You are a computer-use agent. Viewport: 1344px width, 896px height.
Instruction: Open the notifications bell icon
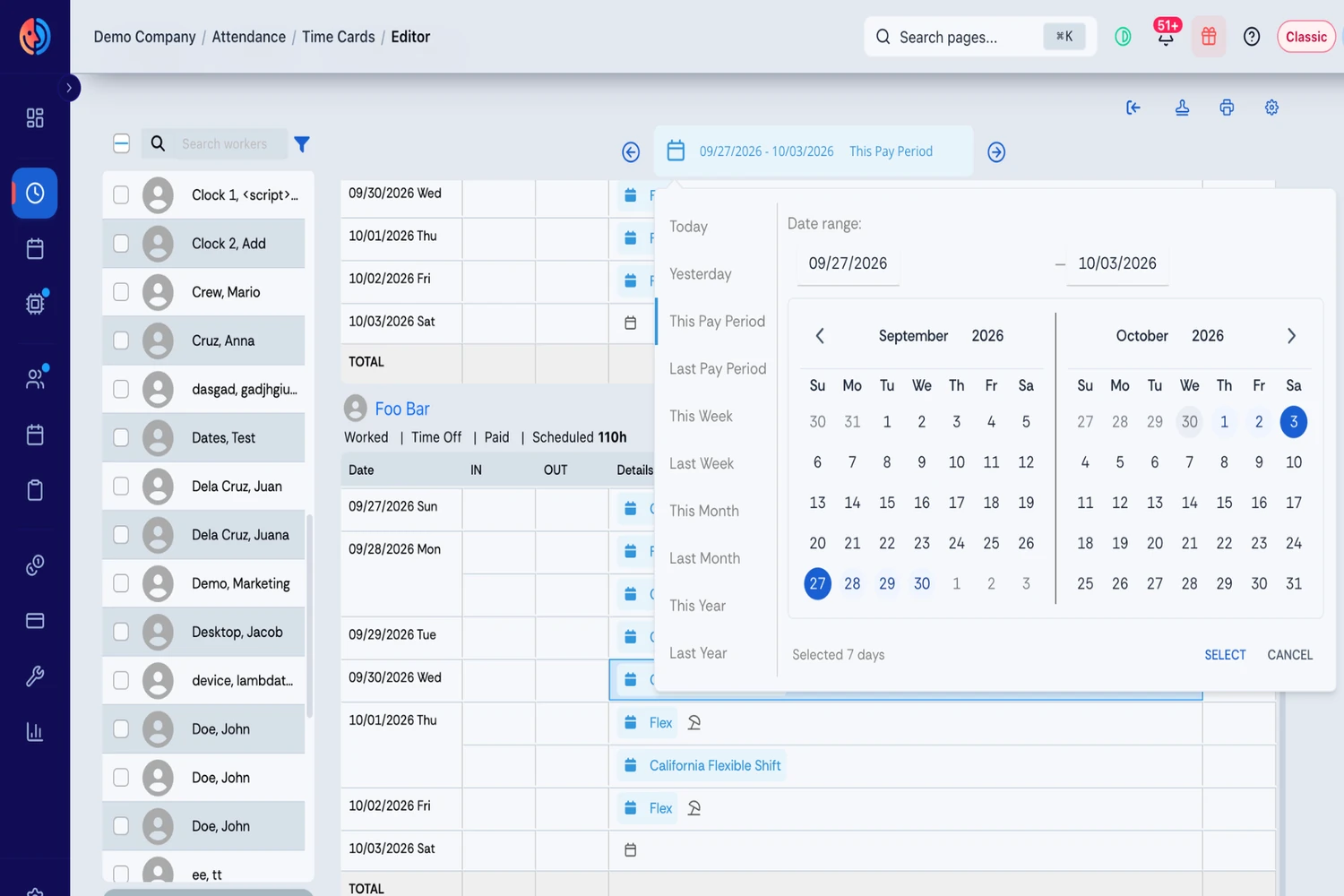click(1166, 37)
